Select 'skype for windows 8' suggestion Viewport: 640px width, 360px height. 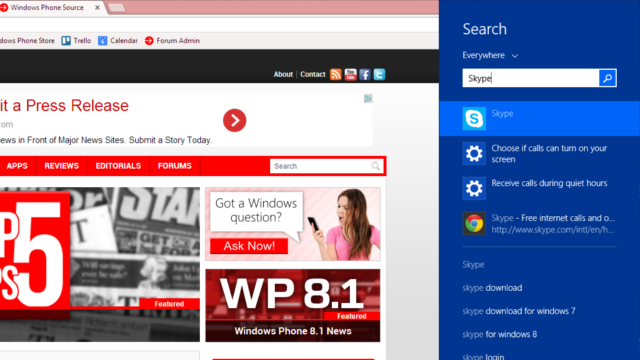click(500, 334)
